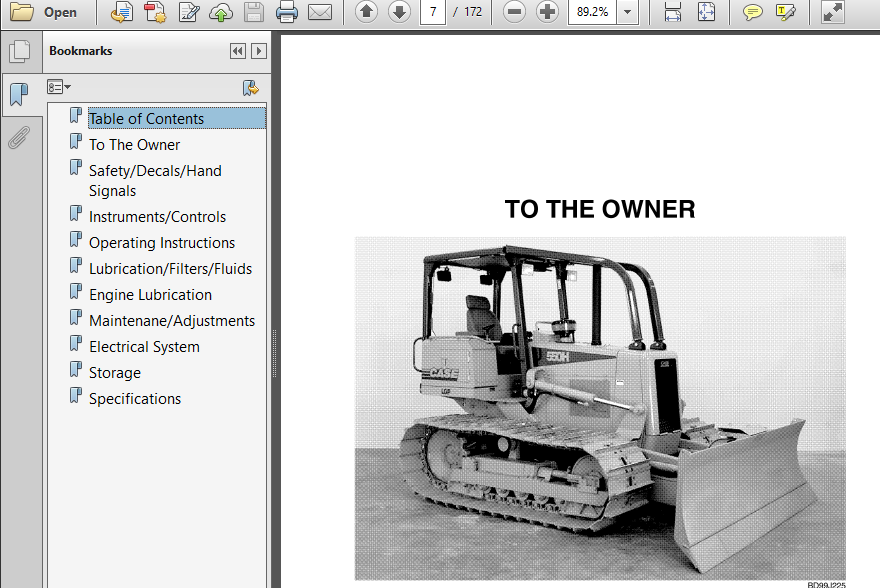Click the page number field showing 7
This screenshot has height=588, width=880.
tap(433, 12)
